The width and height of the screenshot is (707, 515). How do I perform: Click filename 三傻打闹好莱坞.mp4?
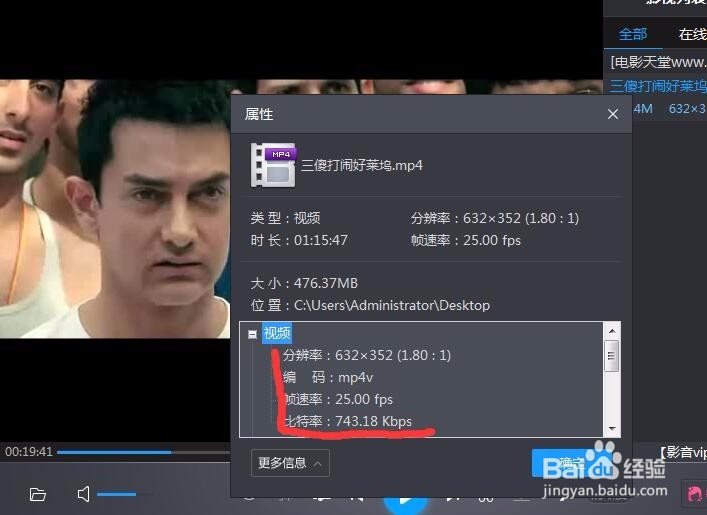point(362,166)
